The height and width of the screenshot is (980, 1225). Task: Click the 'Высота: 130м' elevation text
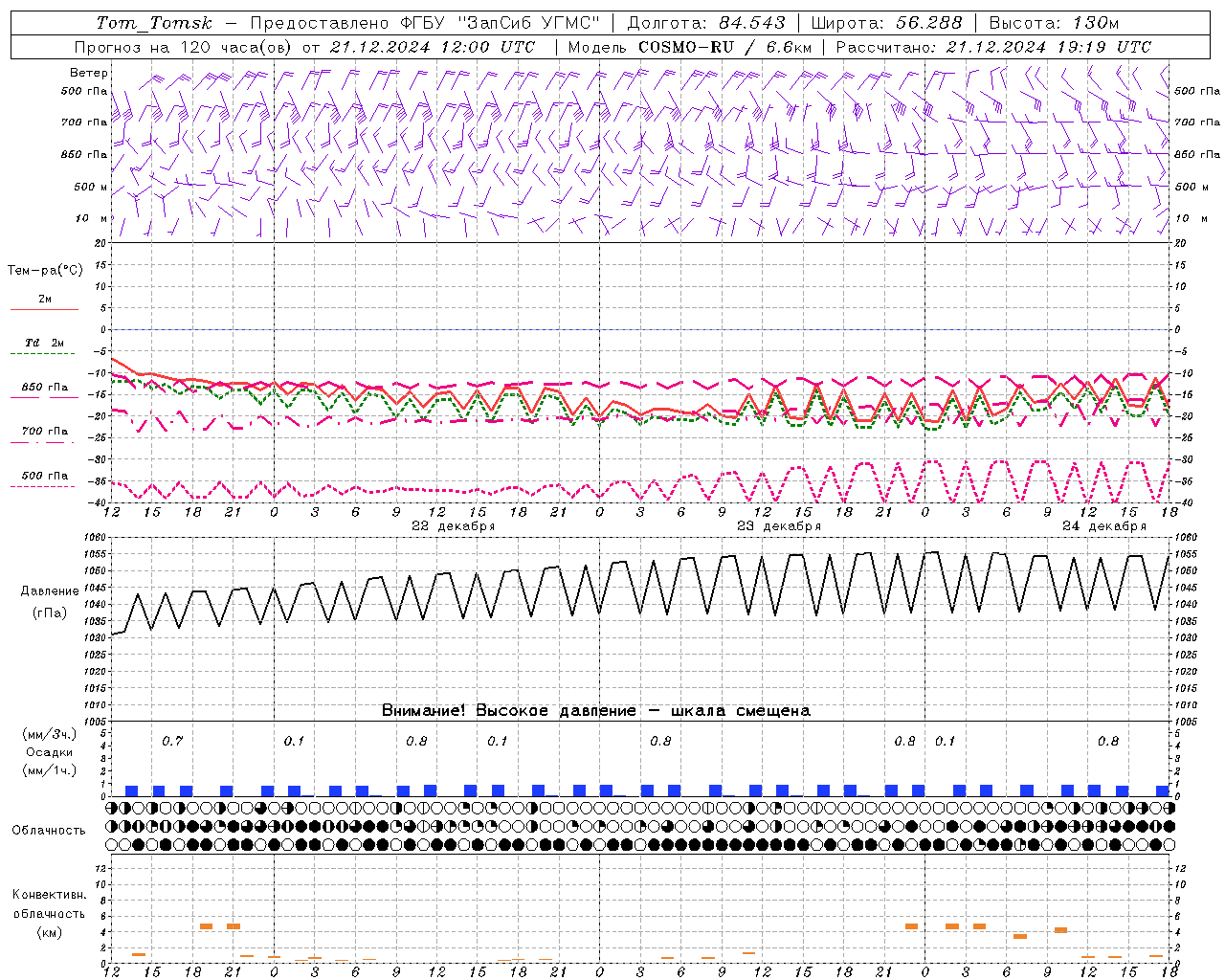pos(1054,23)
